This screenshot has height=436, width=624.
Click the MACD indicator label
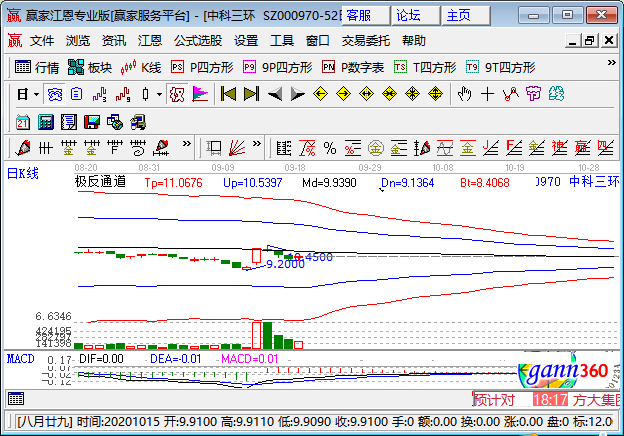coord(21,359)
